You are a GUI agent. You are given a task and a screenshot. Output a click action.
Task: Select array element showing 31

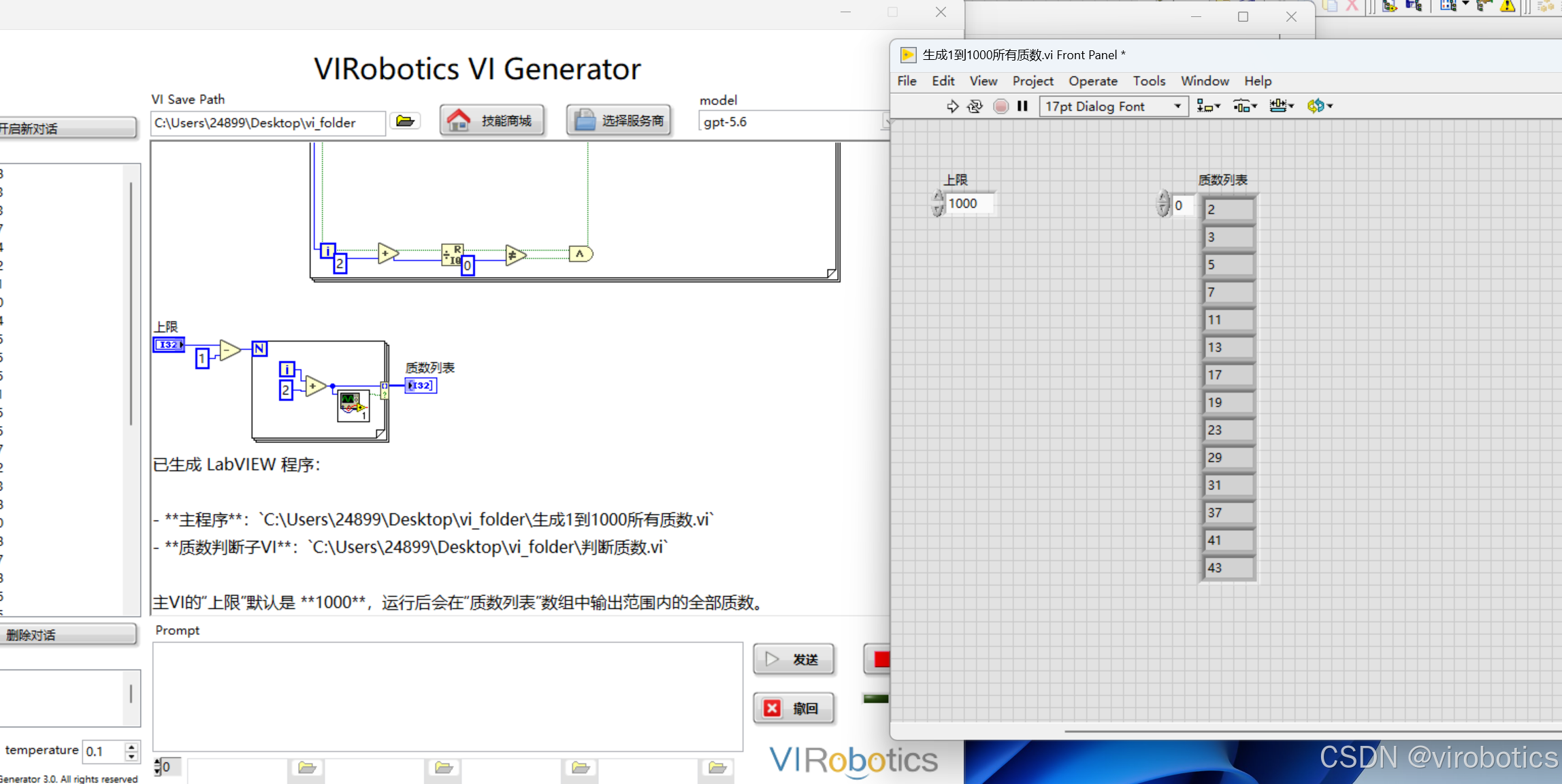coord(1229,485)
